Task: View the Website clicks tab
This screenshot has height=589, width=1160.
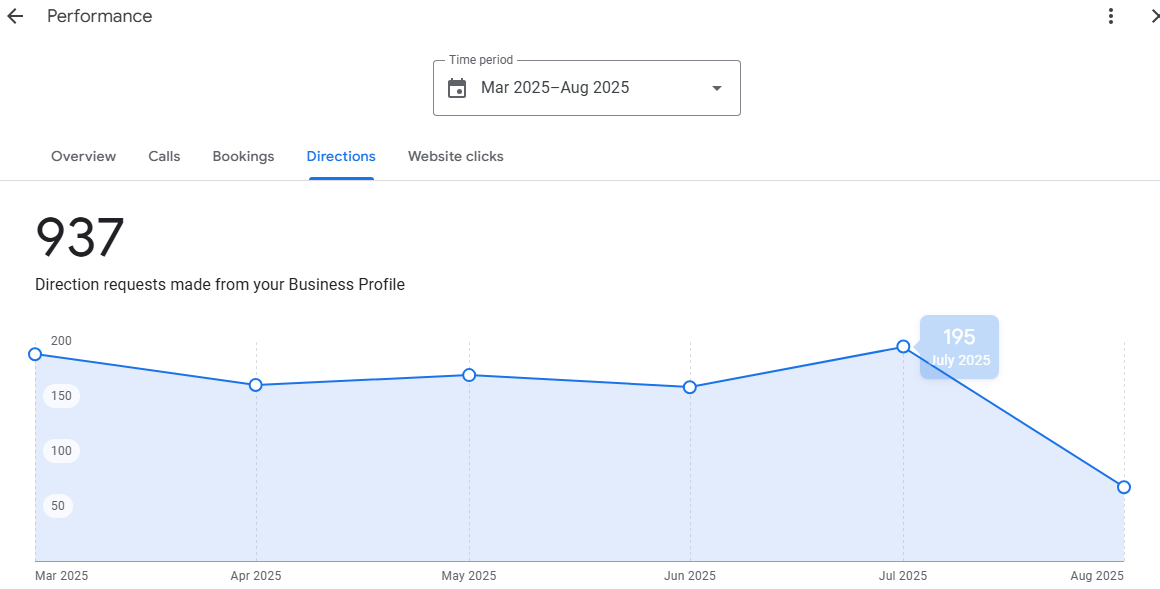Action: tap(455, 156)
